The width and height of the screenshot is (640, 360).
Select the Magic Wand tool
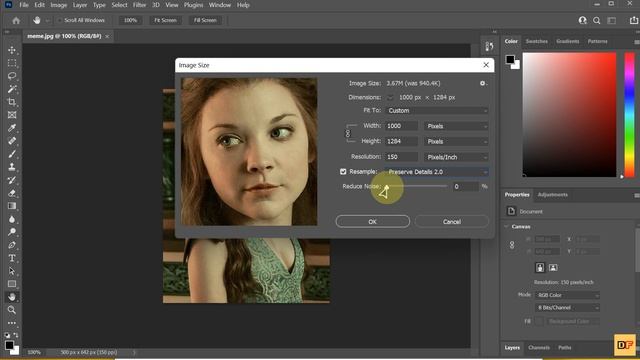pyautogui.click(x=12, y=89)
